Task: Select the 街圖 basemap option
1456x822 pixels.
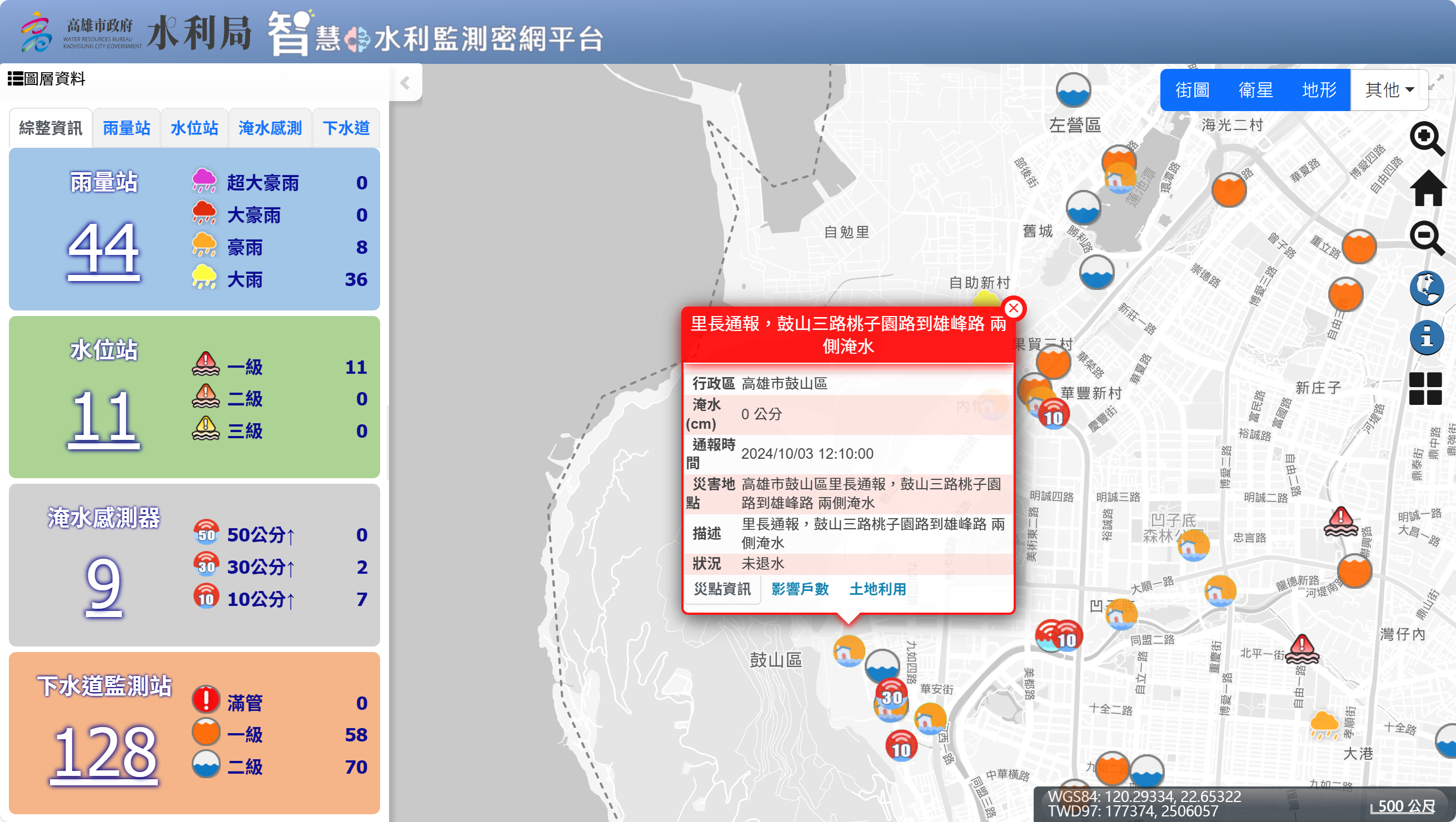Action: (x=1192, y=90)
